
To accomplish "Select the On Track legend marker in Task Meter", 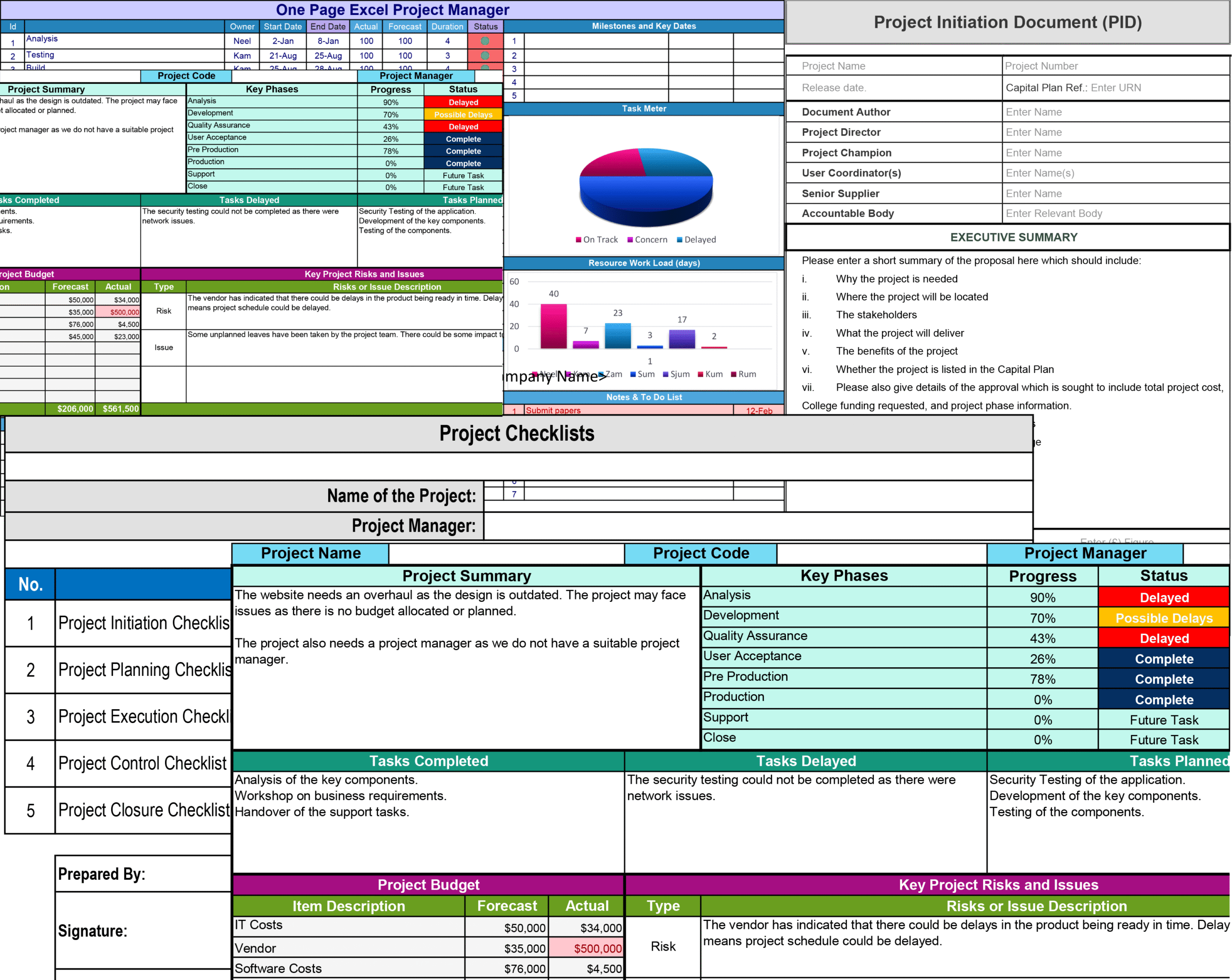I will pyautogui.click(x=579, y=239).
